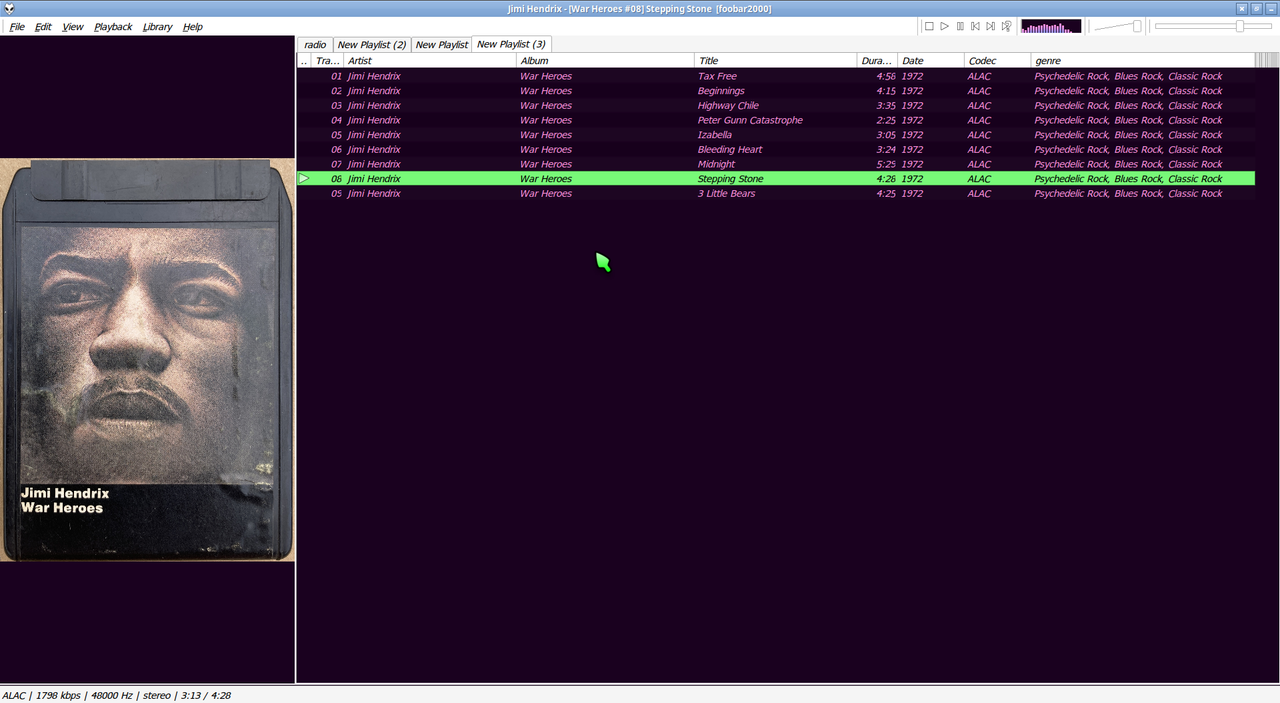This screenshot has height=703, width=1280.
Task: Adjust the volume slider knob
Action: coord(1137,26)
